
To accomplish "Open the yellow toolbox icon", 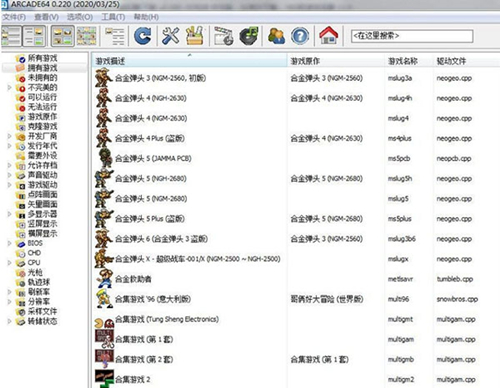I will (195, 36).
